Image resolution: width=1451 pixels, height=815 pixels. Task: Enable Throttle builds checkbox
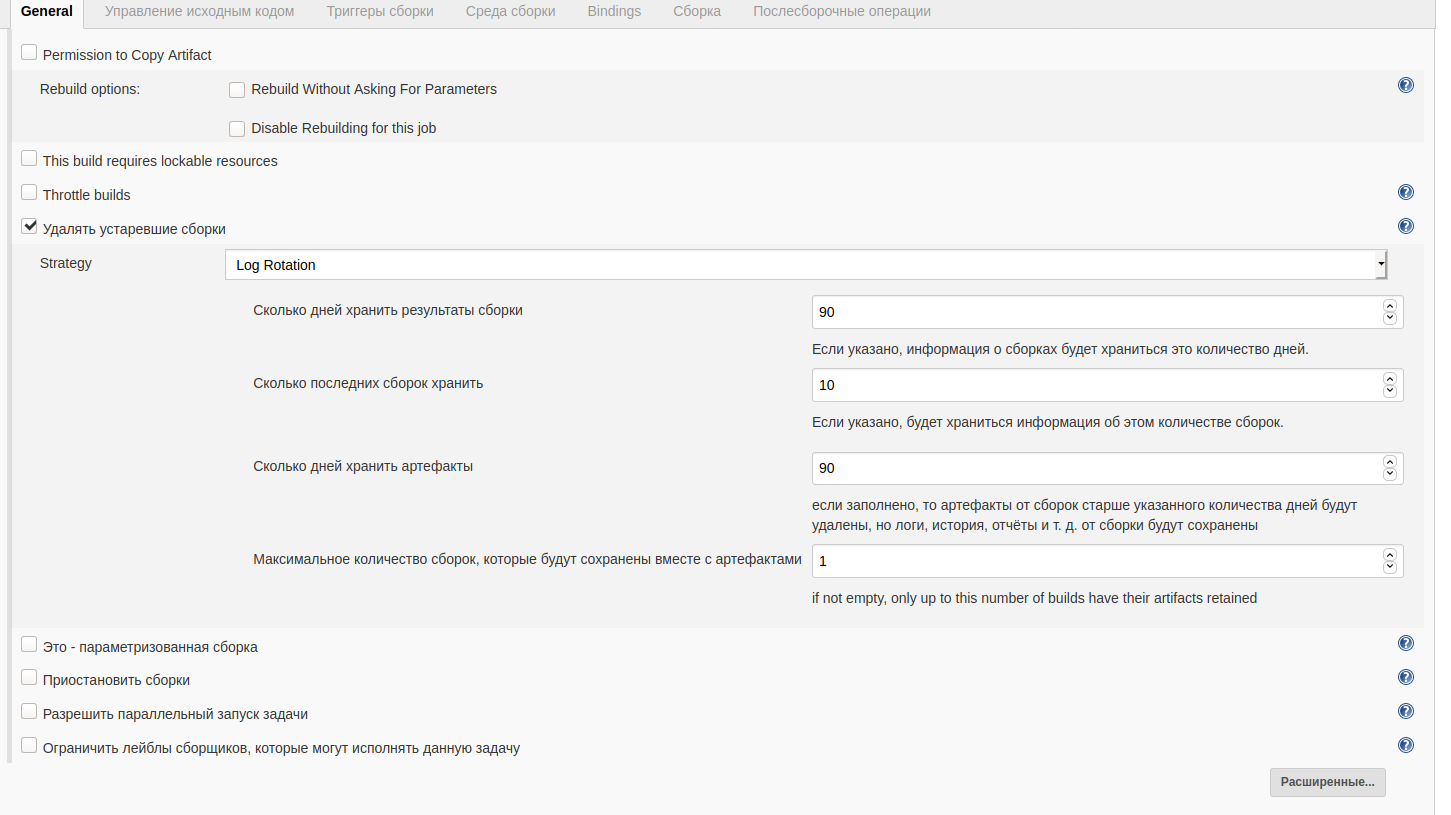[29, 193]
